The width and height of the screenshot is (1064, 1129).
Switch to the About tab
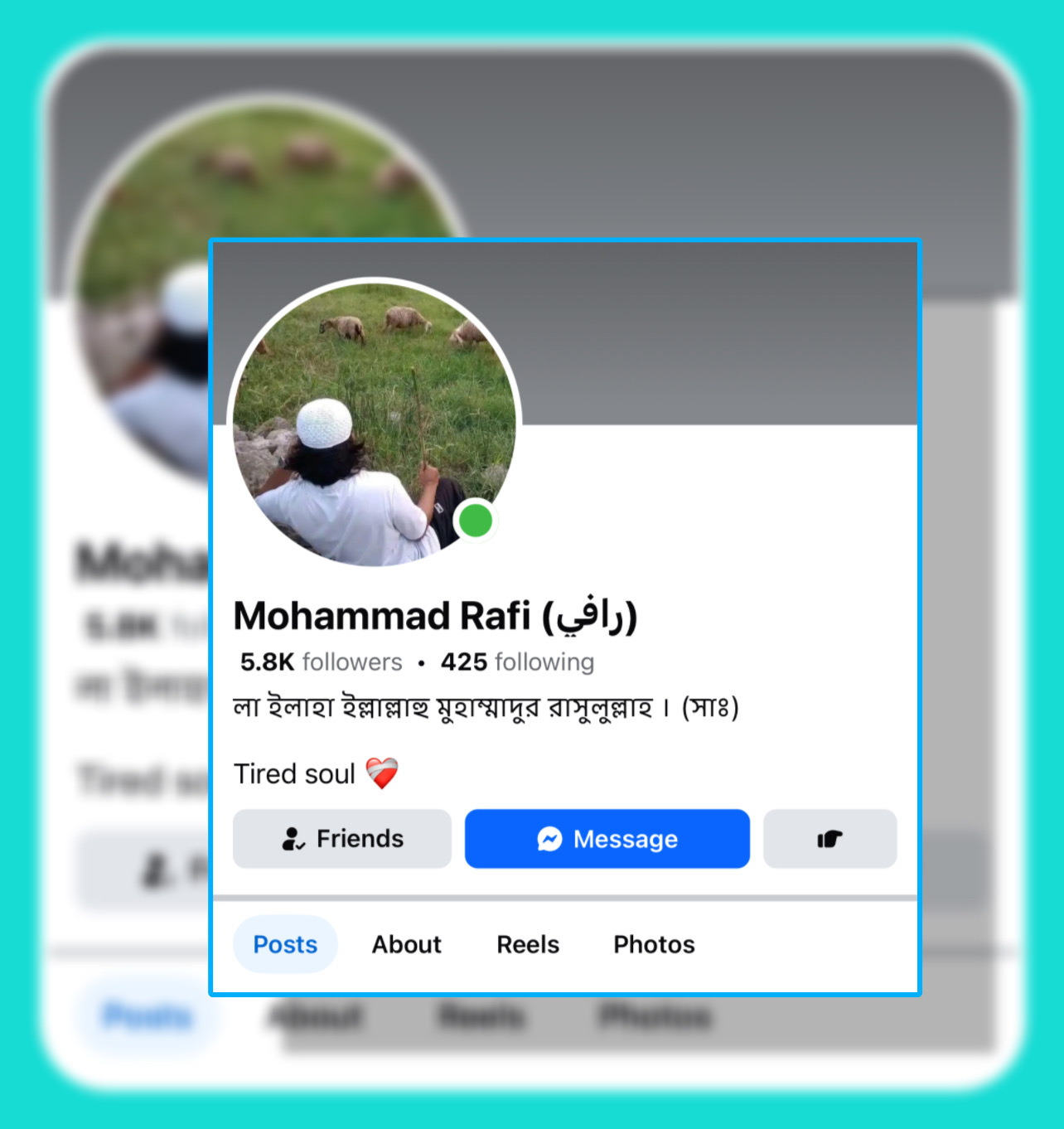point(406,944)
